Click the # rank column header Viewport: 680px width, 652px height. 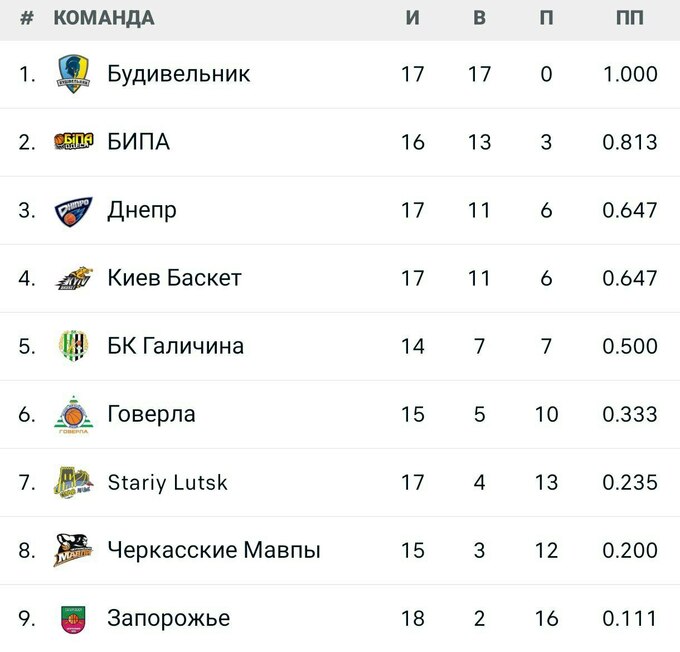[27, 18]
